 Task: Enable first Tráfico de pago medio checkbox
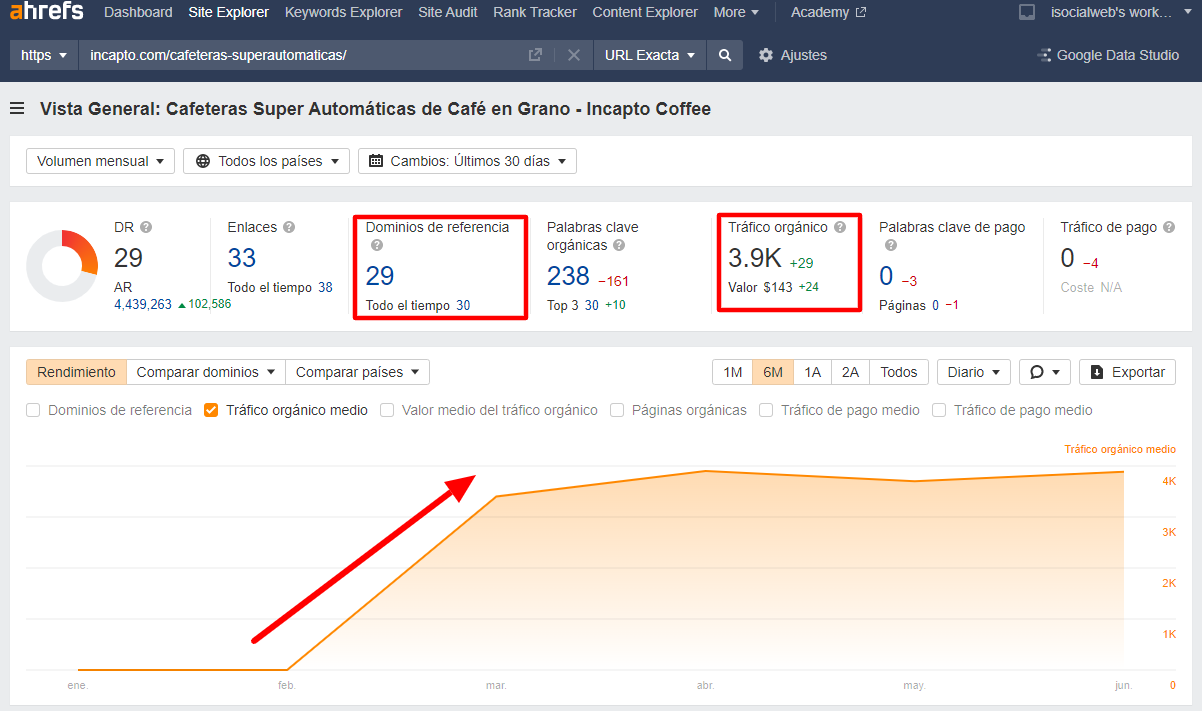coord(766,410)
